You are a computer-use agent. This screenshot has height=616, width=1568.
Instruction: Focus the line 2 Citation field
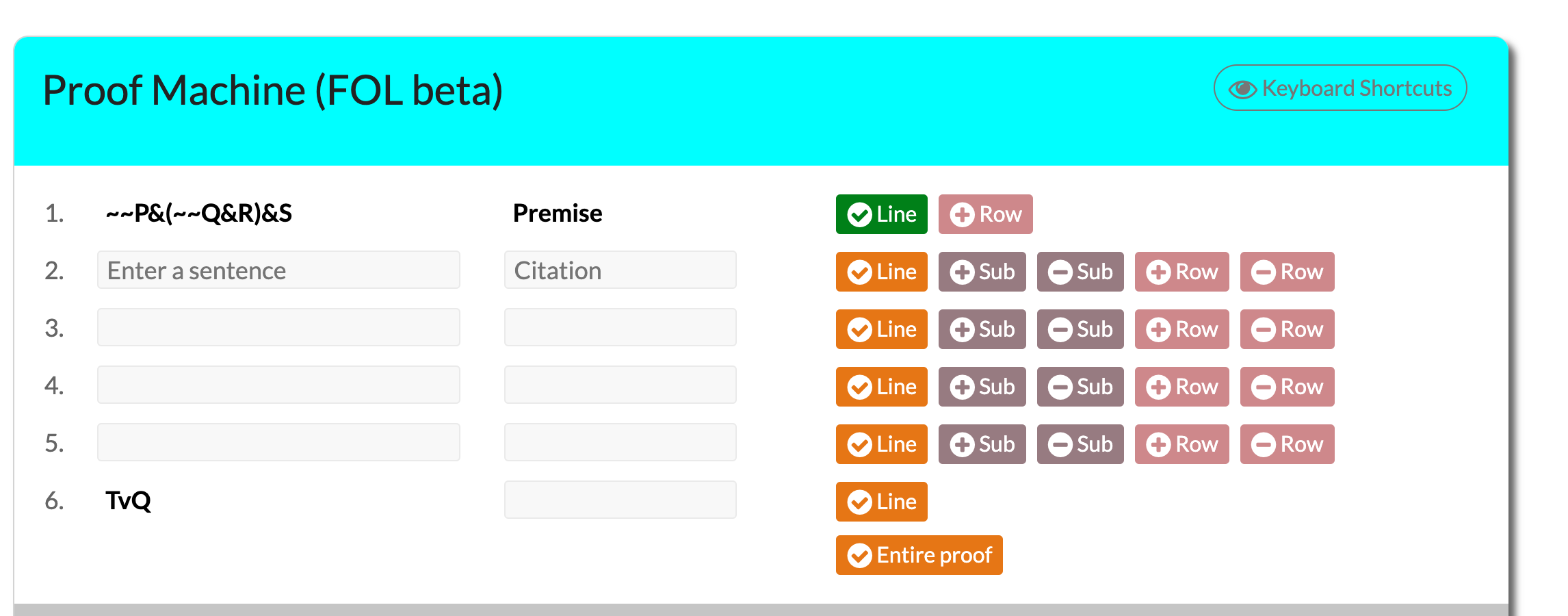click(x=620, y=270)
